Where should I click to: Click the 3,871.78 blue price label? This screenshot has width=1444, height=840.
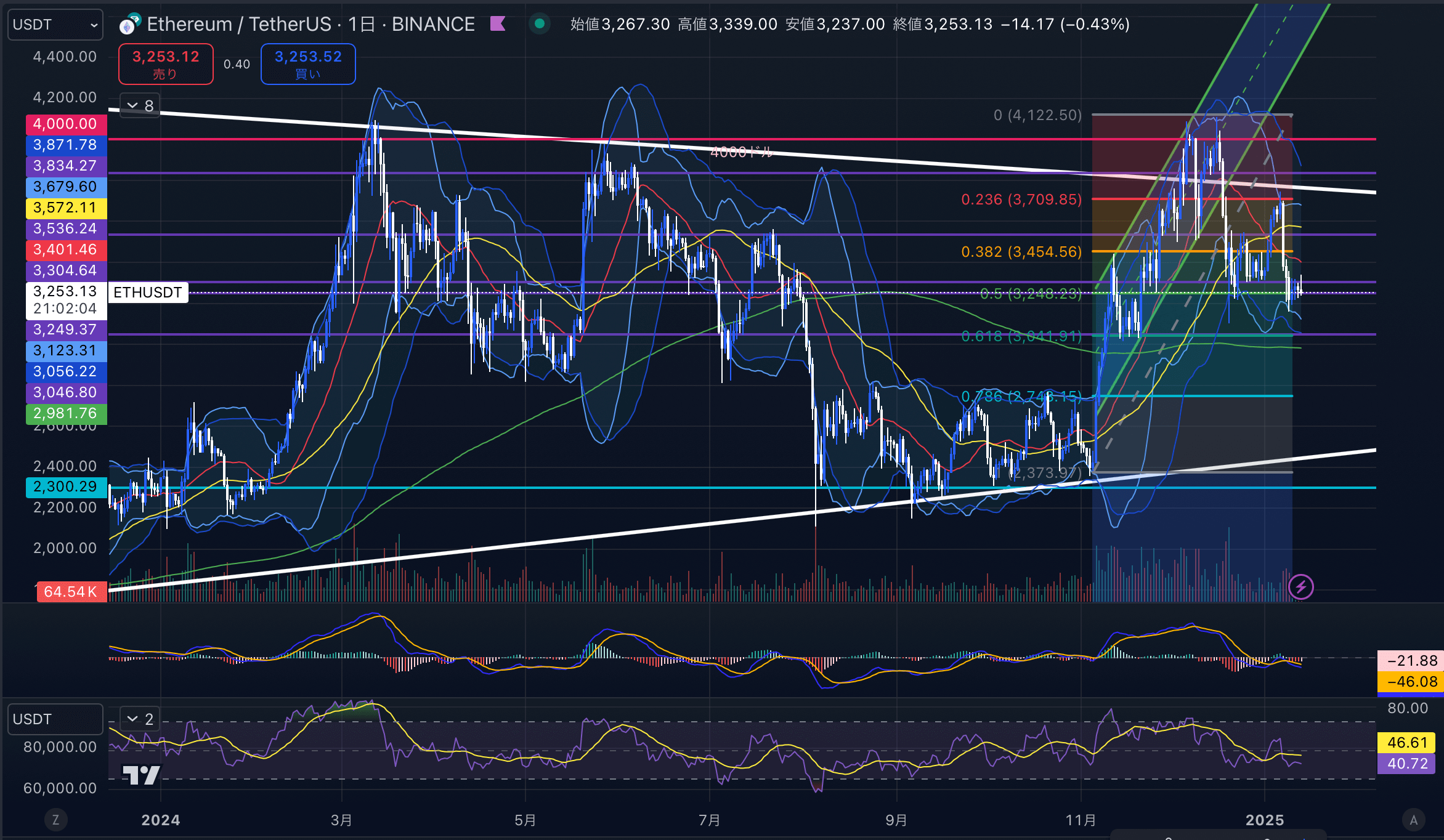click(x=66, y=145)
